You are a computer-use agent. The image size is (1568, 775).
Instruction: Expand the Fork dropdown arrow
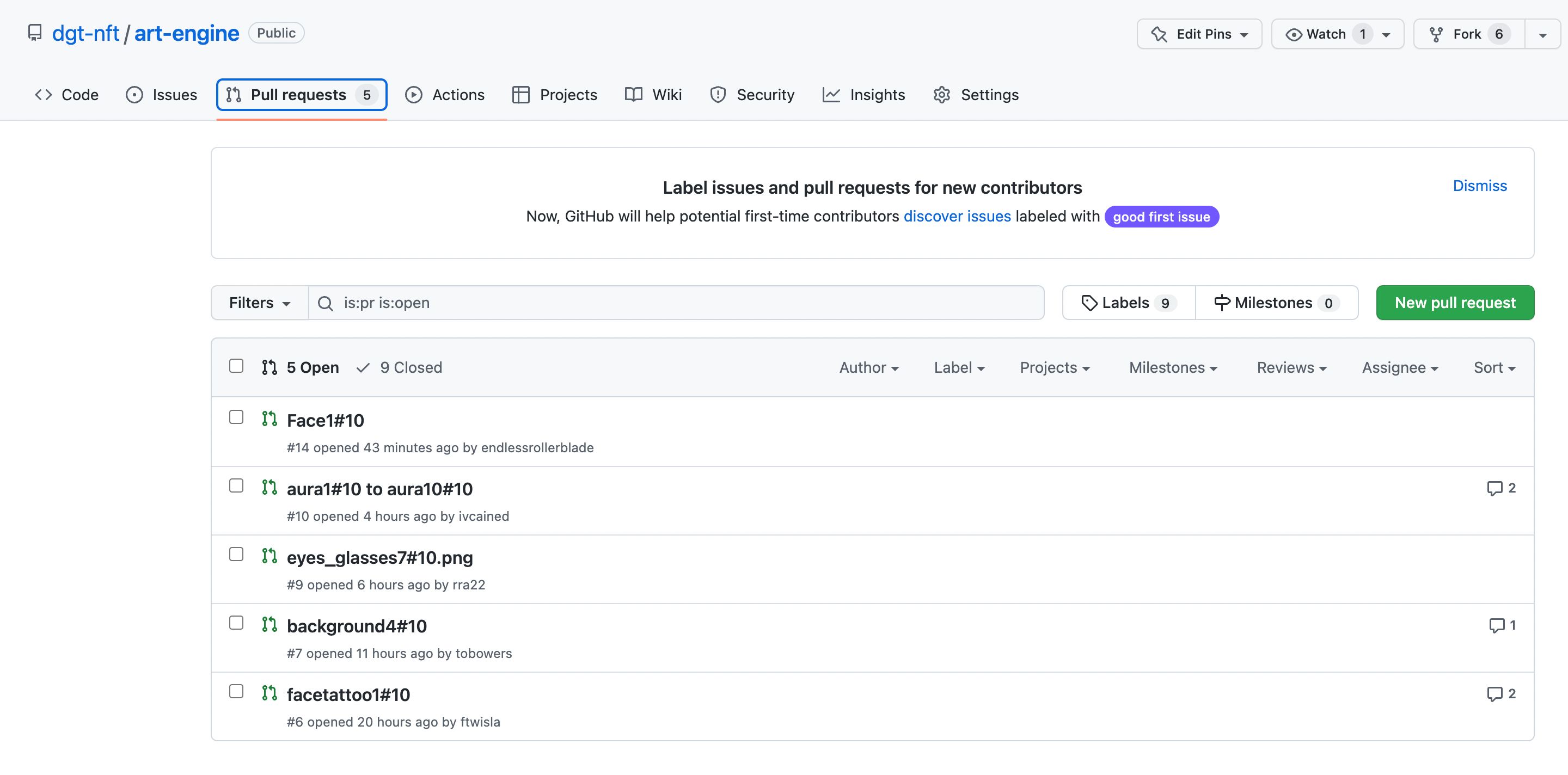pos(1542,35)
